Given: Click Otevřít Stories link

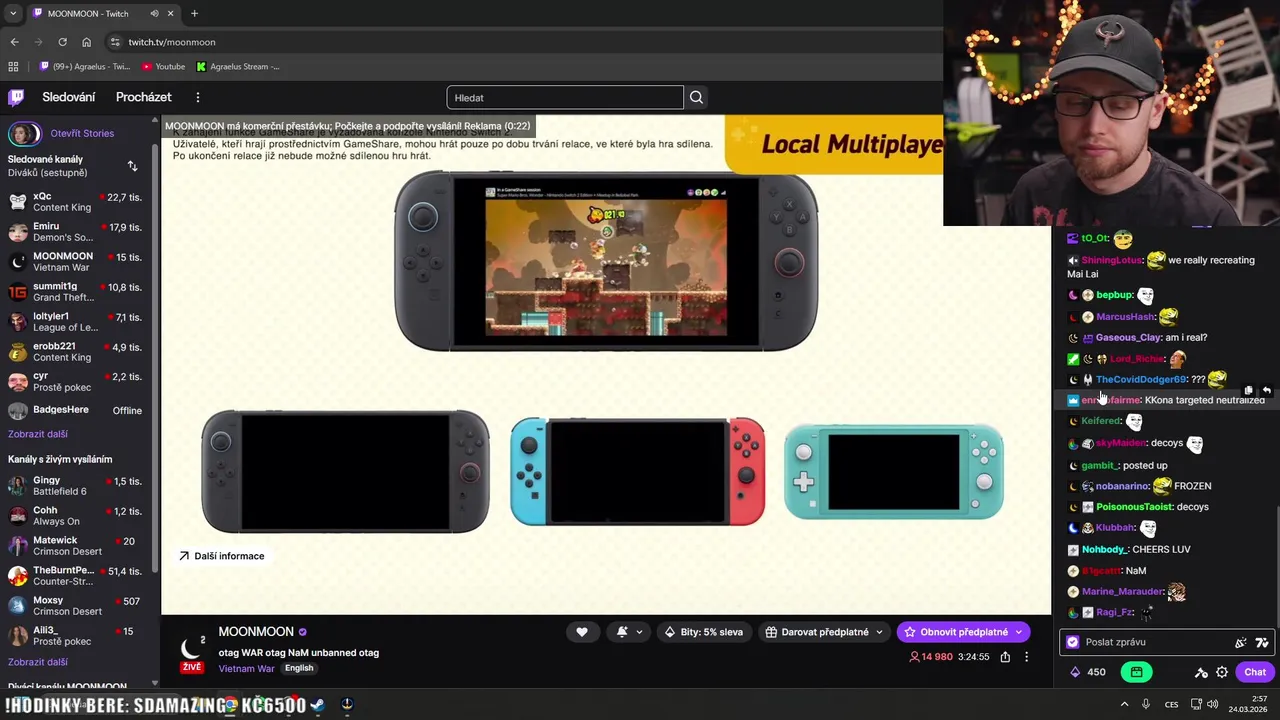Looking at the screenshot, I should 82,133.
